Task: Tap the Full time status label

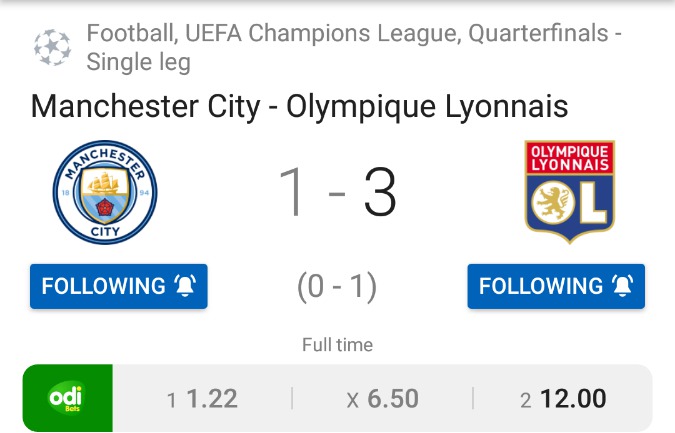Action: click(x=337, y=345)
